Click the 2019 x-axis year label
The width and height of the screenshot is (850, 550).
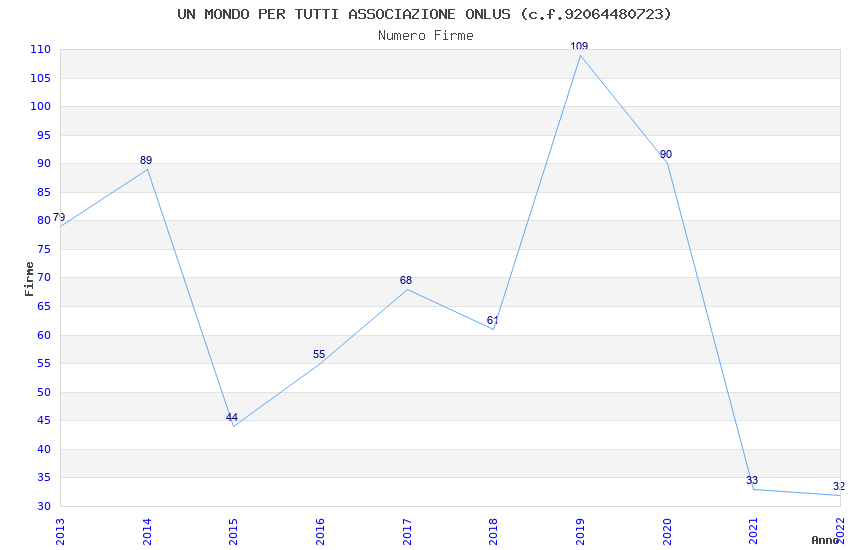(x=580, y=531)
